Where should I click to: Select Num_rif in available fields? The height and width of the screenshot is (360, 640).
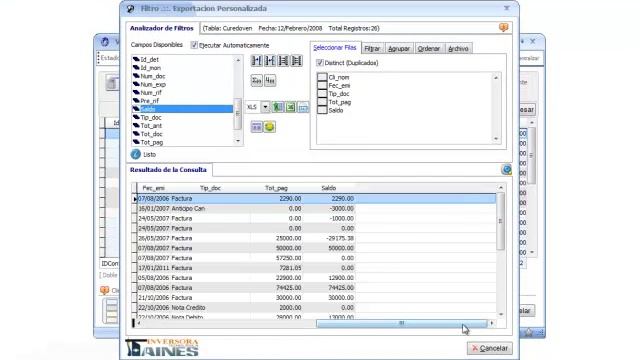(x=151, y=93)
